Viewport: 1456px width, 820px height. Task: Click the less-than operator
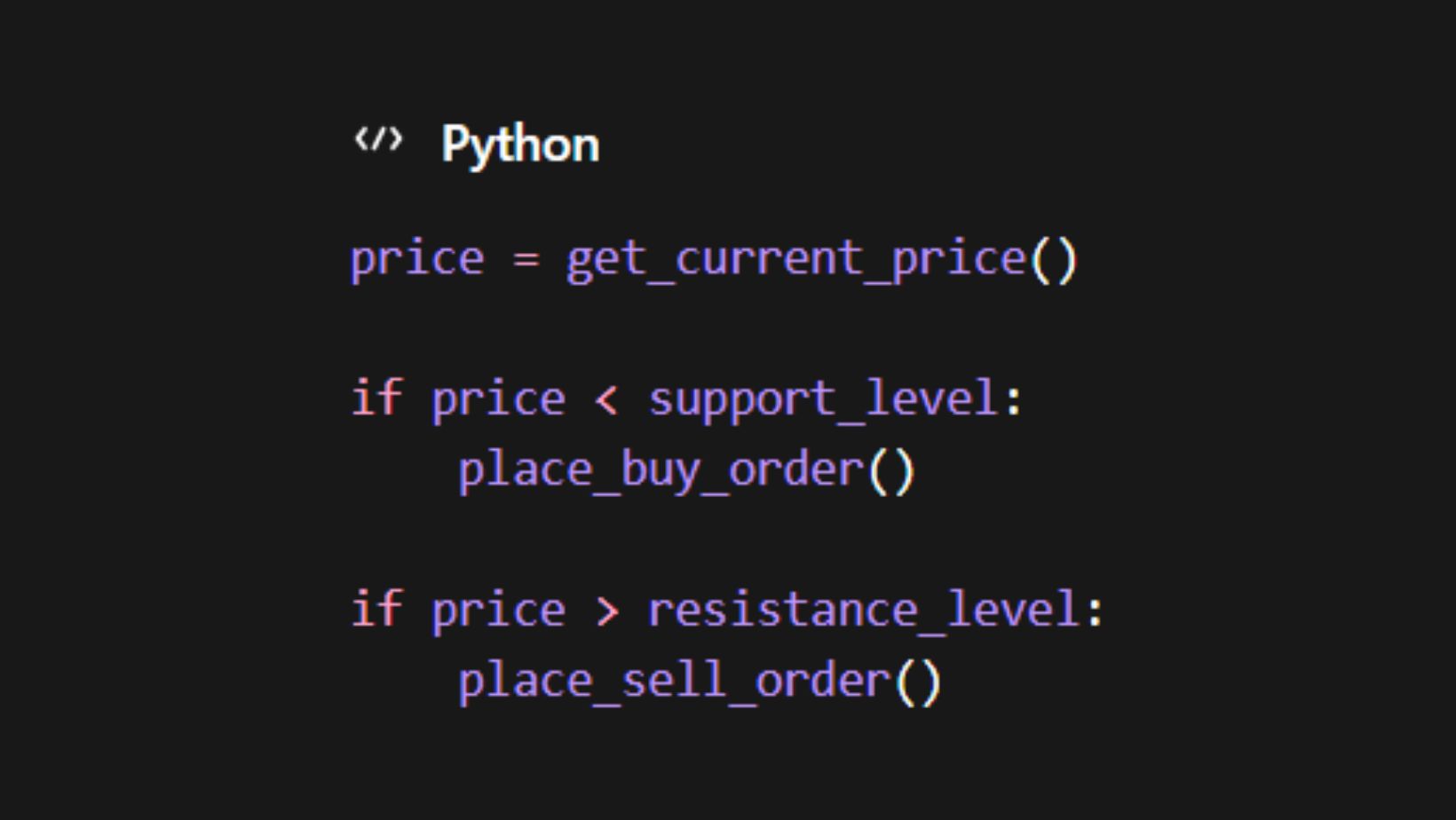coord(606,400)
